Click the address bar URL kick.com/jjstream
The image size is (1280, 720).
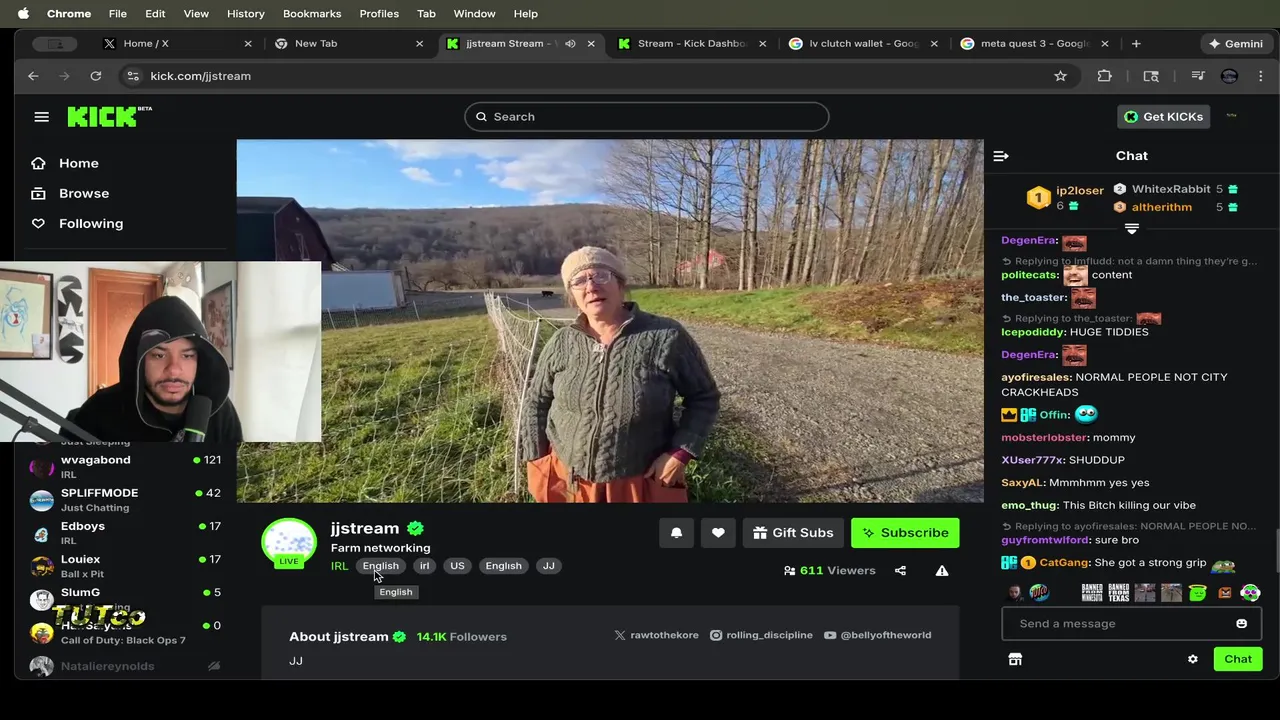200,76
